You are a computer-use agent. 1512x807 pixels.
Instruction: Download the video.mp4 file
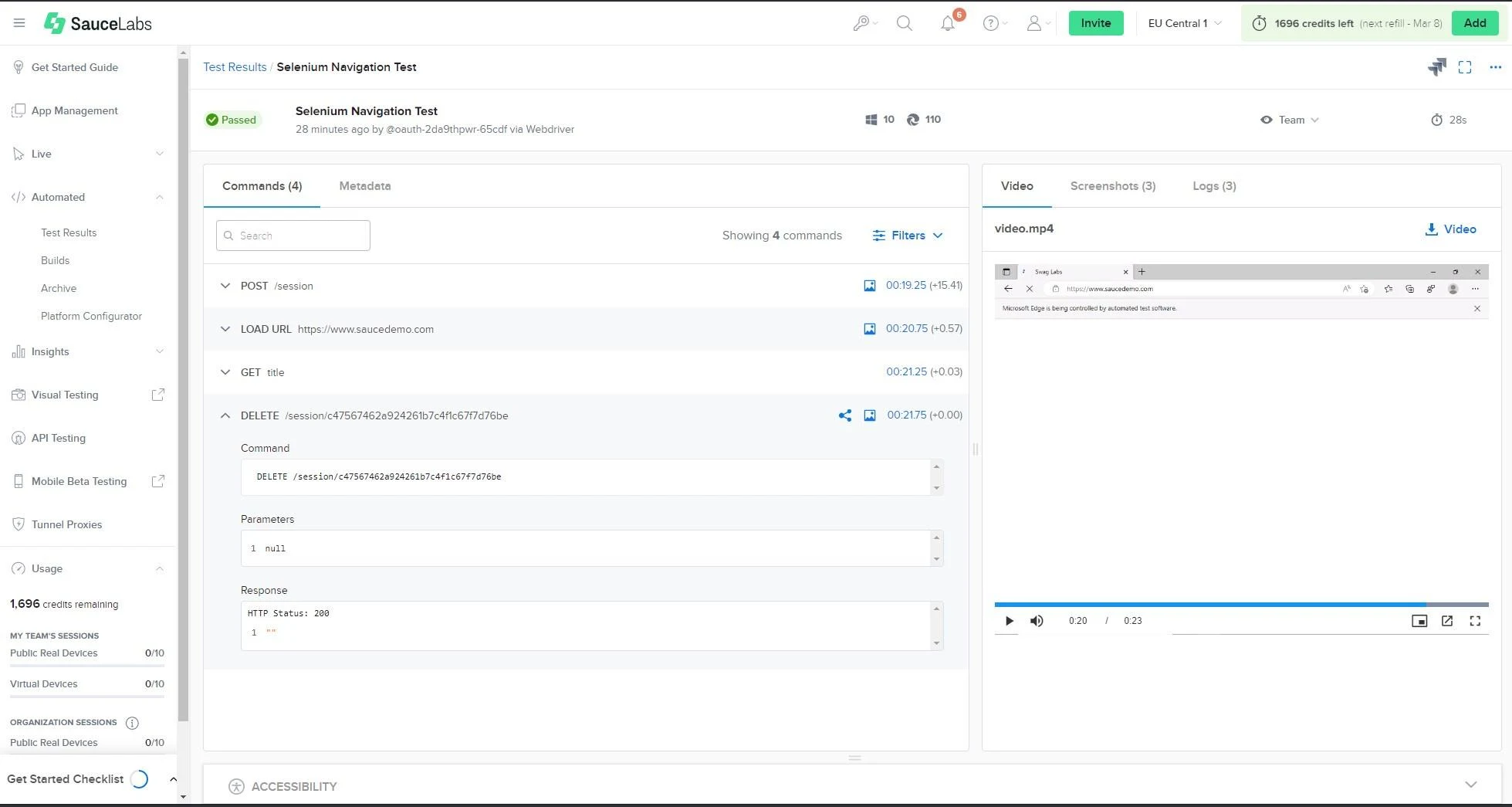(x=1450, y=229)
